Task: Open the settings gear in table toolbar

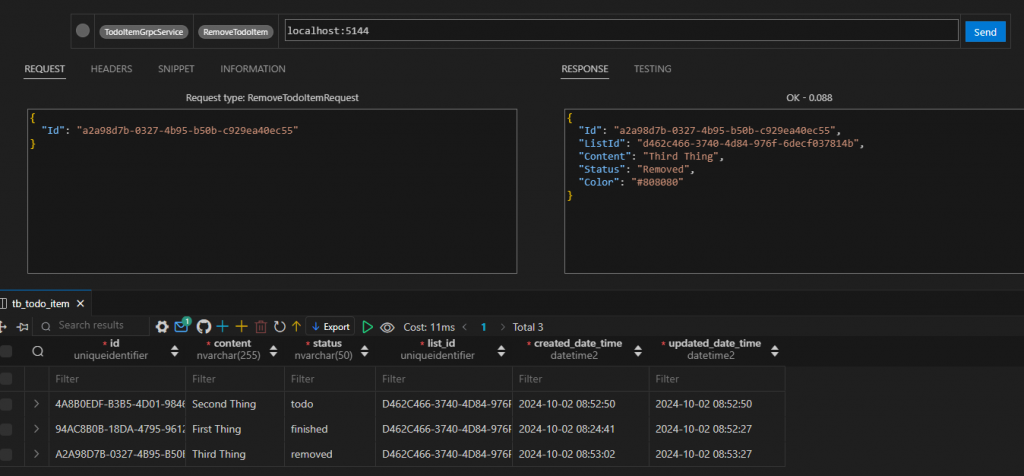Action: click(x=162, y=327)
